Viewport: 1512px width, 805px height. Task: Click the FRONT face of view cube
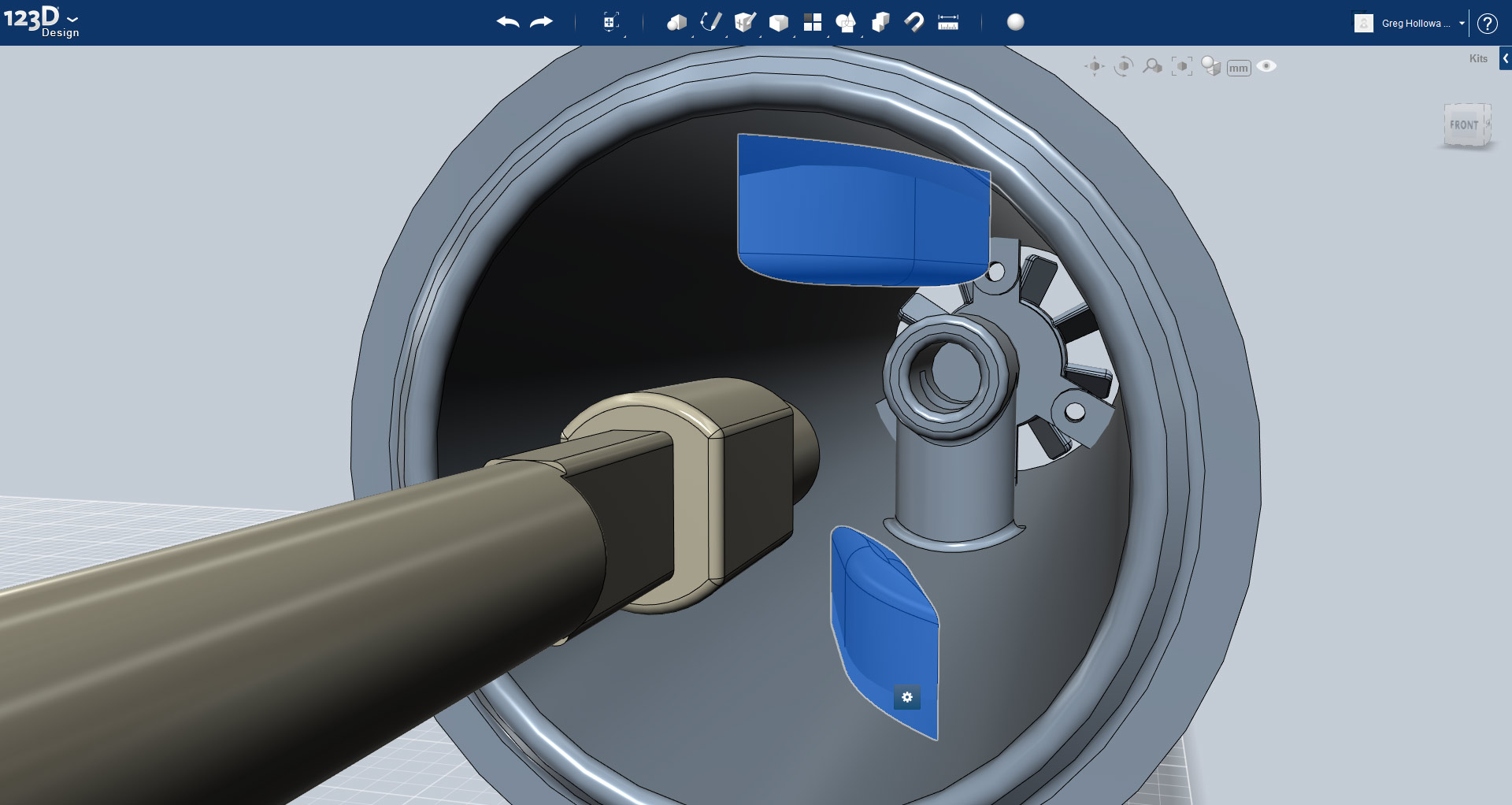tap(1464, 124)
